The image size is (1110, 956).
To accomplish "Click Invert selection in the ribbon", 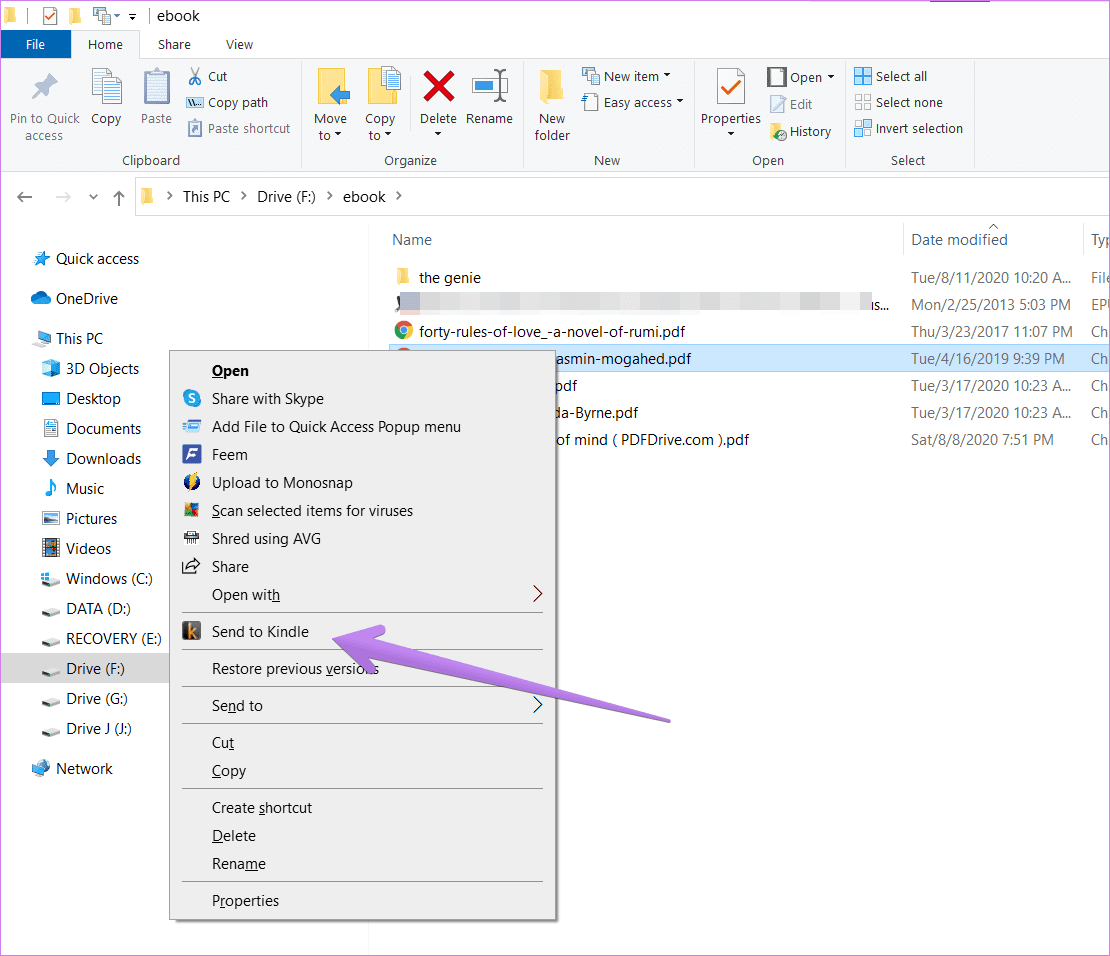I will (x=908, y=128).
